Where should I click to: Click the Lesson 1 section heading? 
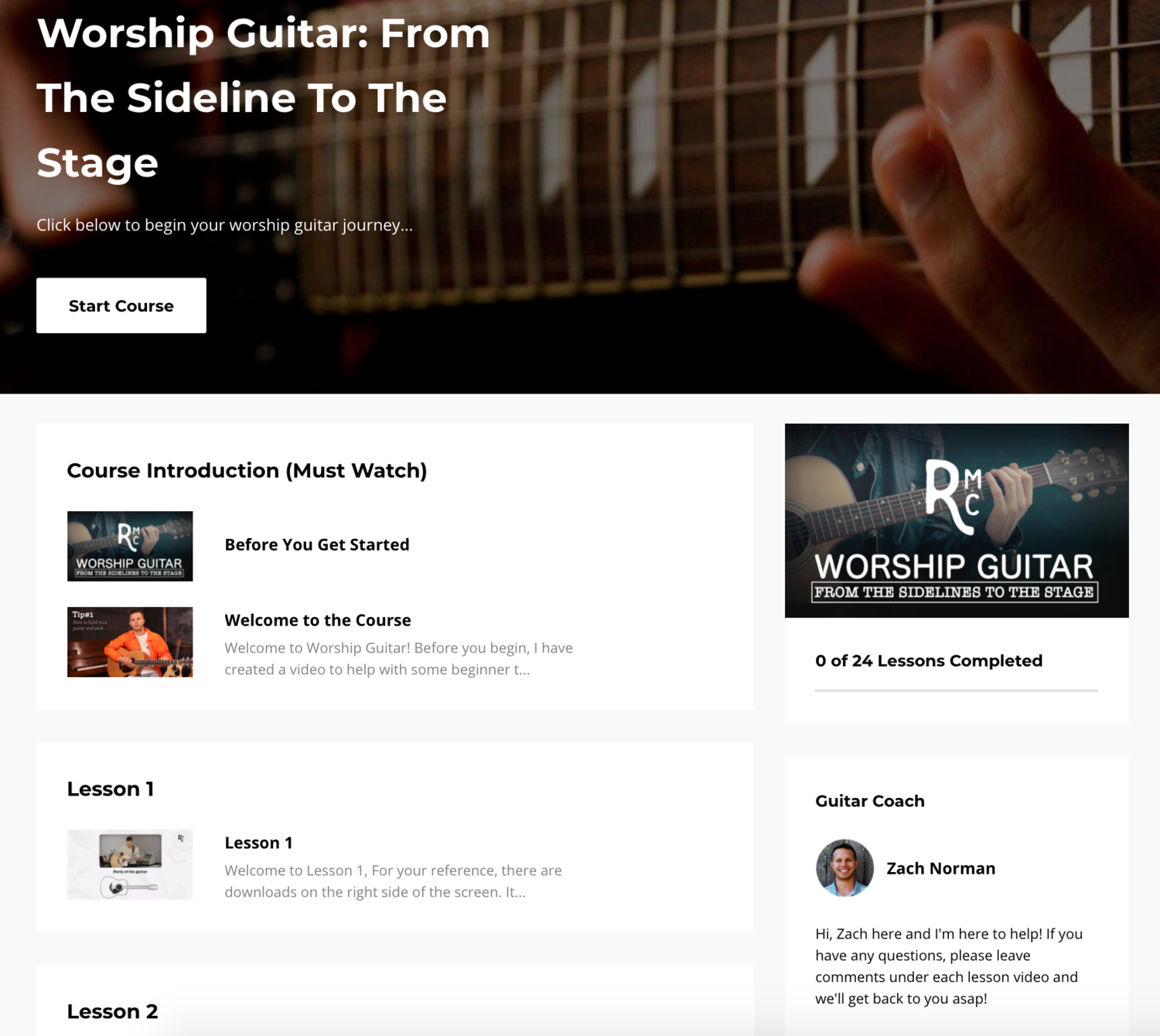111,789
